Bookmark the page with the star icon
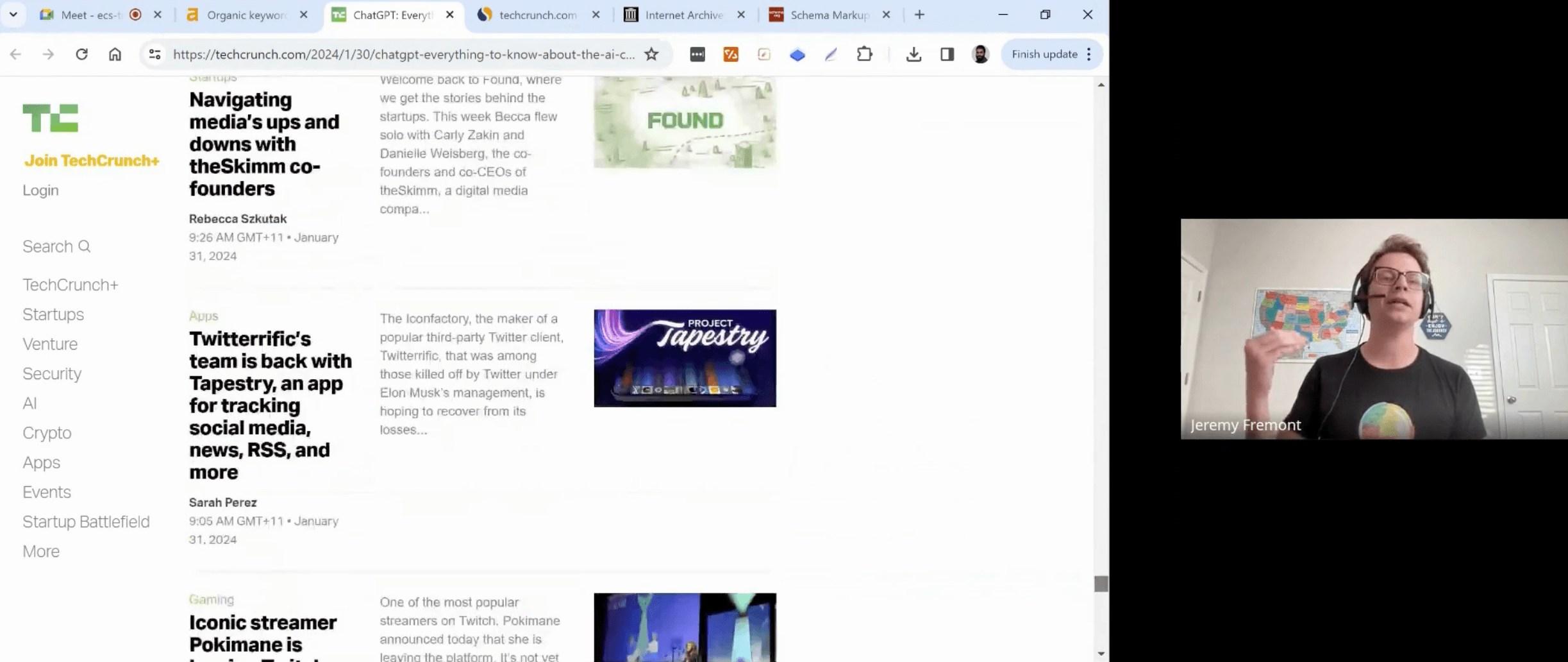 650,55
